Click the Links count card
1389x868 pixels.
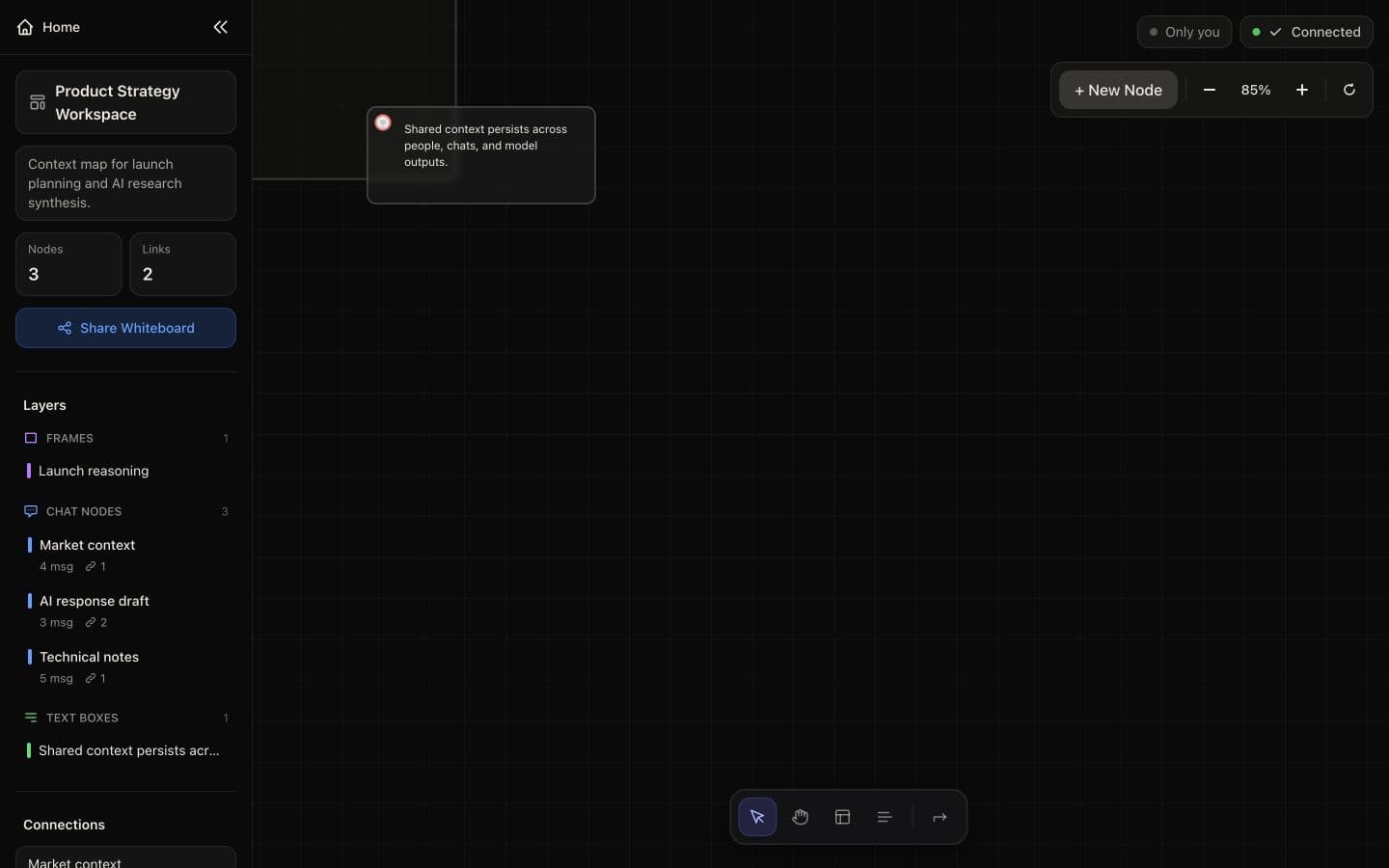pos(183,264)
